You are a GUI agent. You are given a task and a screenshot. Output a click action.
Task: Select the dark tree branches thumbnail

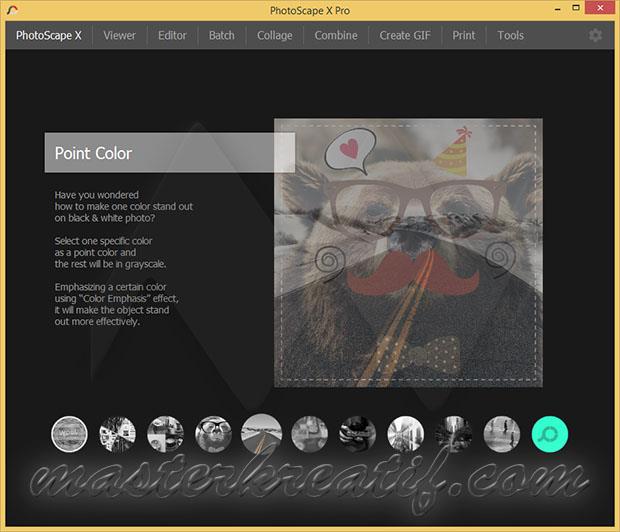(x=454, y=434)
